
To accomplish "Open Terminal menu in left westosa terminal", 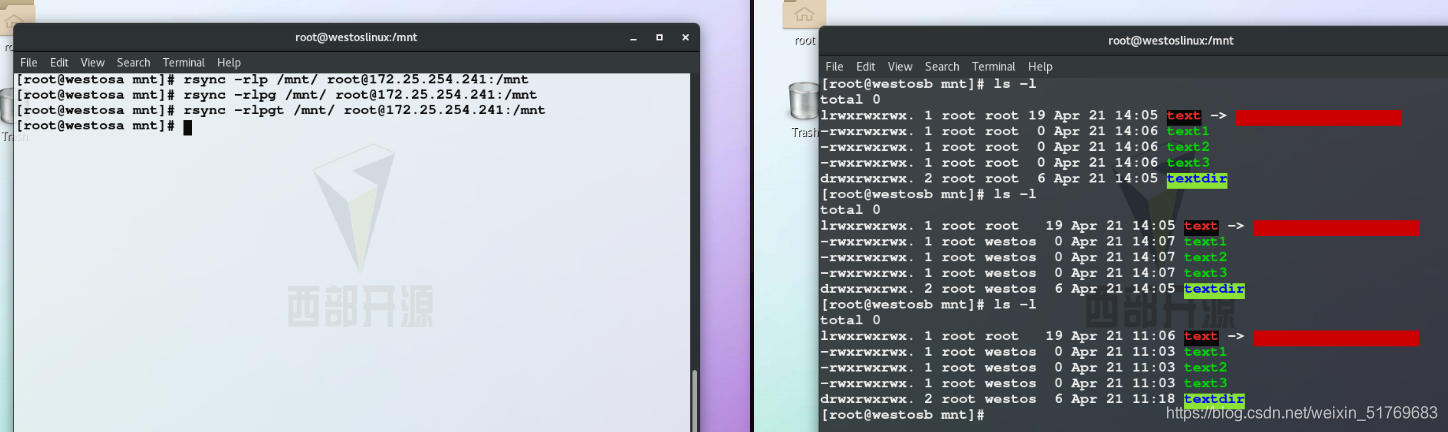I will click(184, 62).
